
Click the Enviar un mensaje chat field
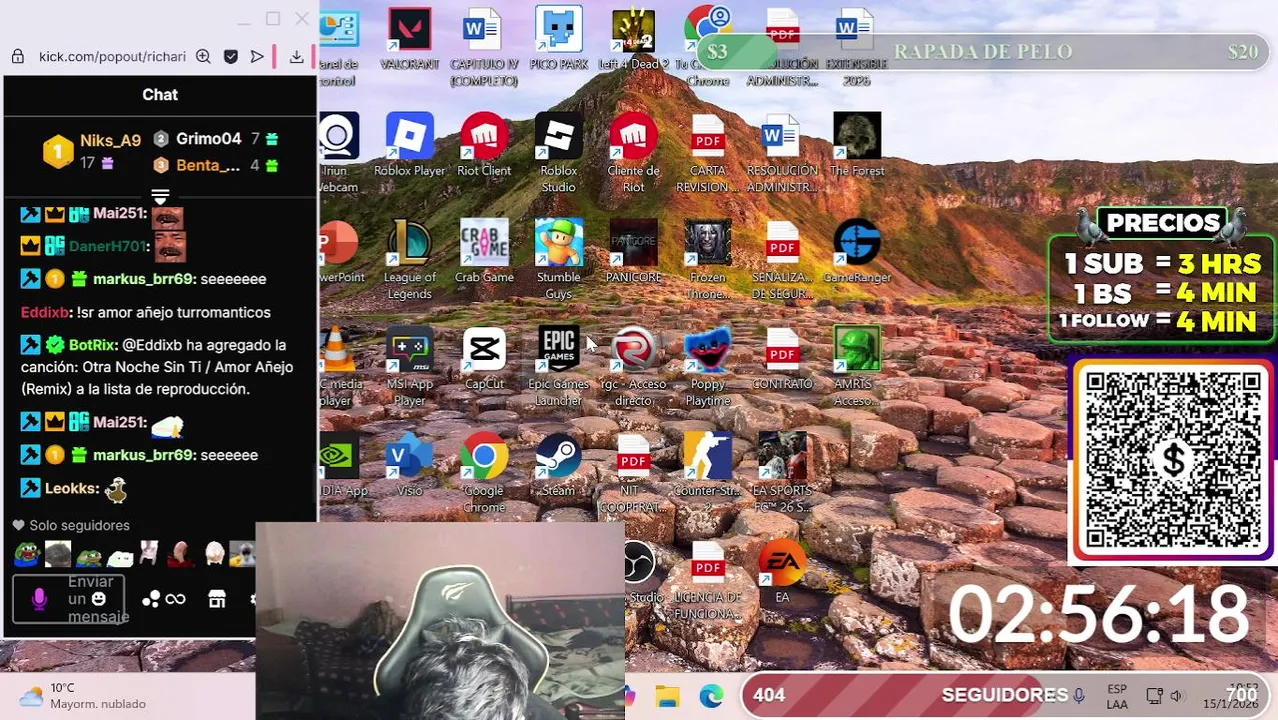coord(69,599)
